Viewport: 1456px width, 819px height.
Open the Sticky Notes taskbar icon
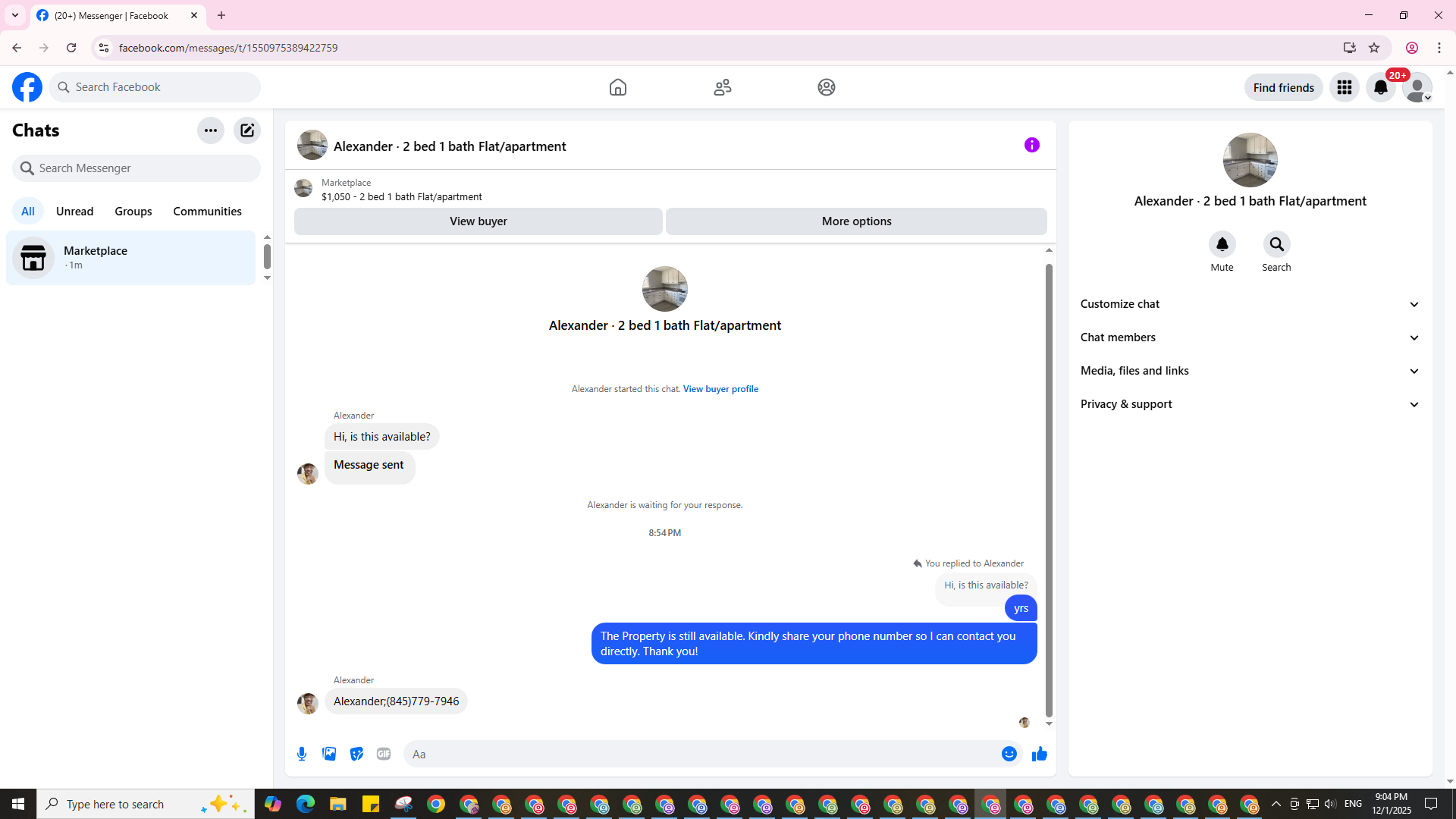371,804
